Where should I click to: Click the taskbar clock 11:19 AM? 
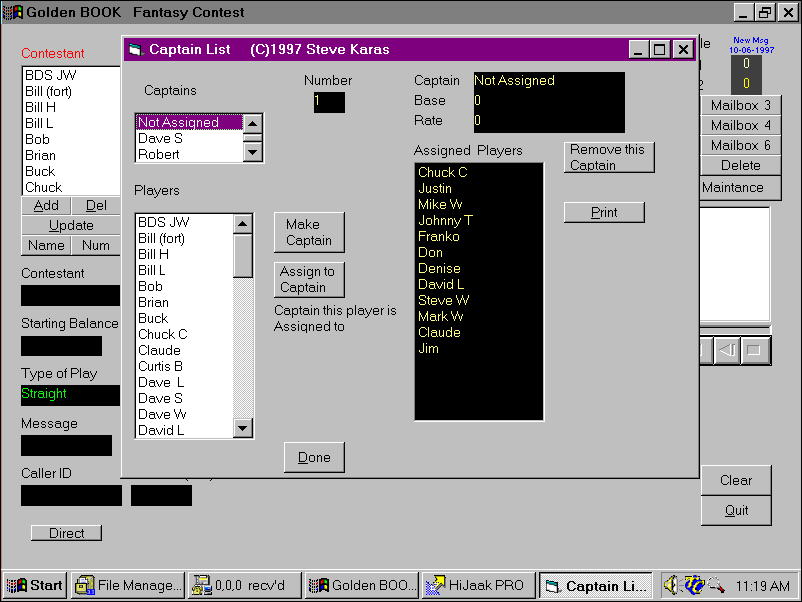(762, 586)
